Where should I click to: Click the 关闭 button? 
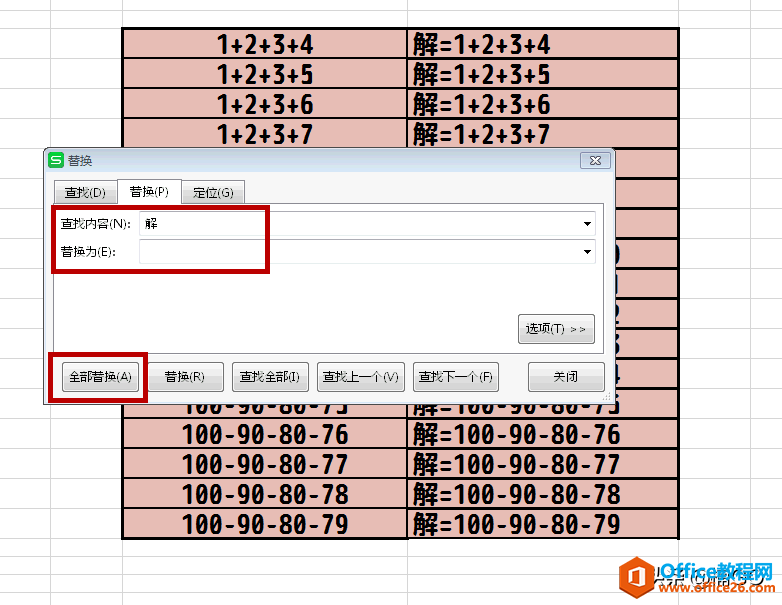[x=566, y=377]
